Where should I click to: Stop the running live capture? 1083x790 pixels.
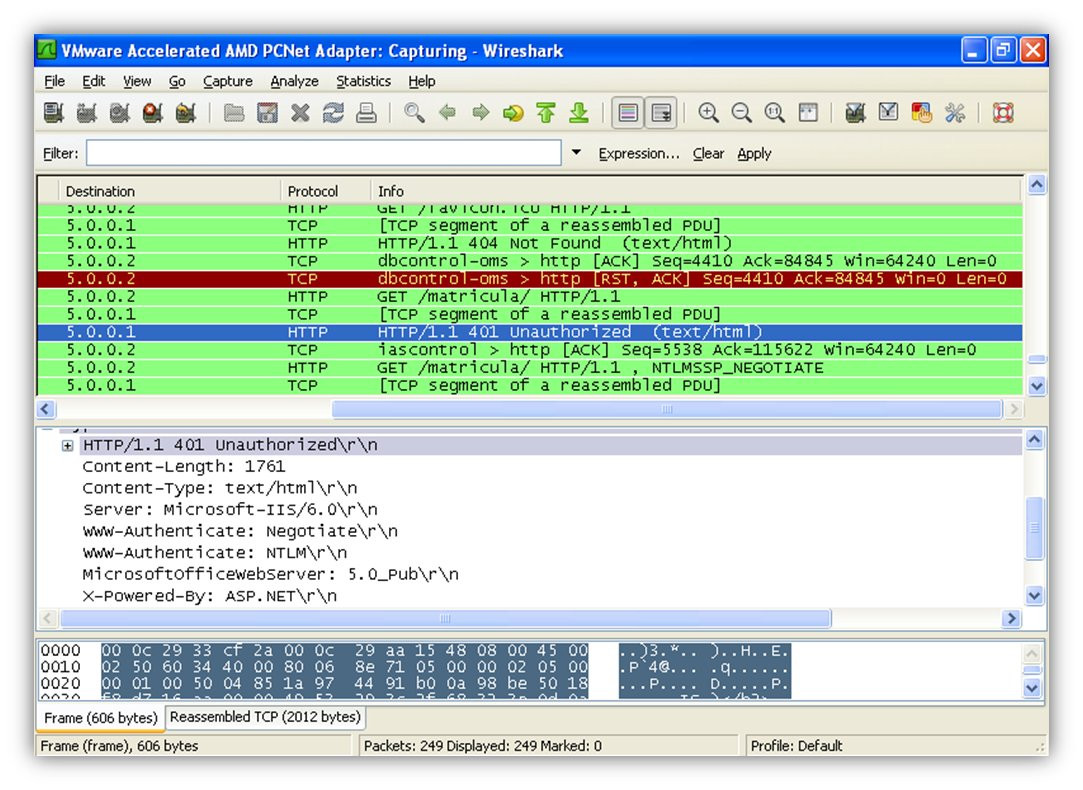click(x=153, y=113)
